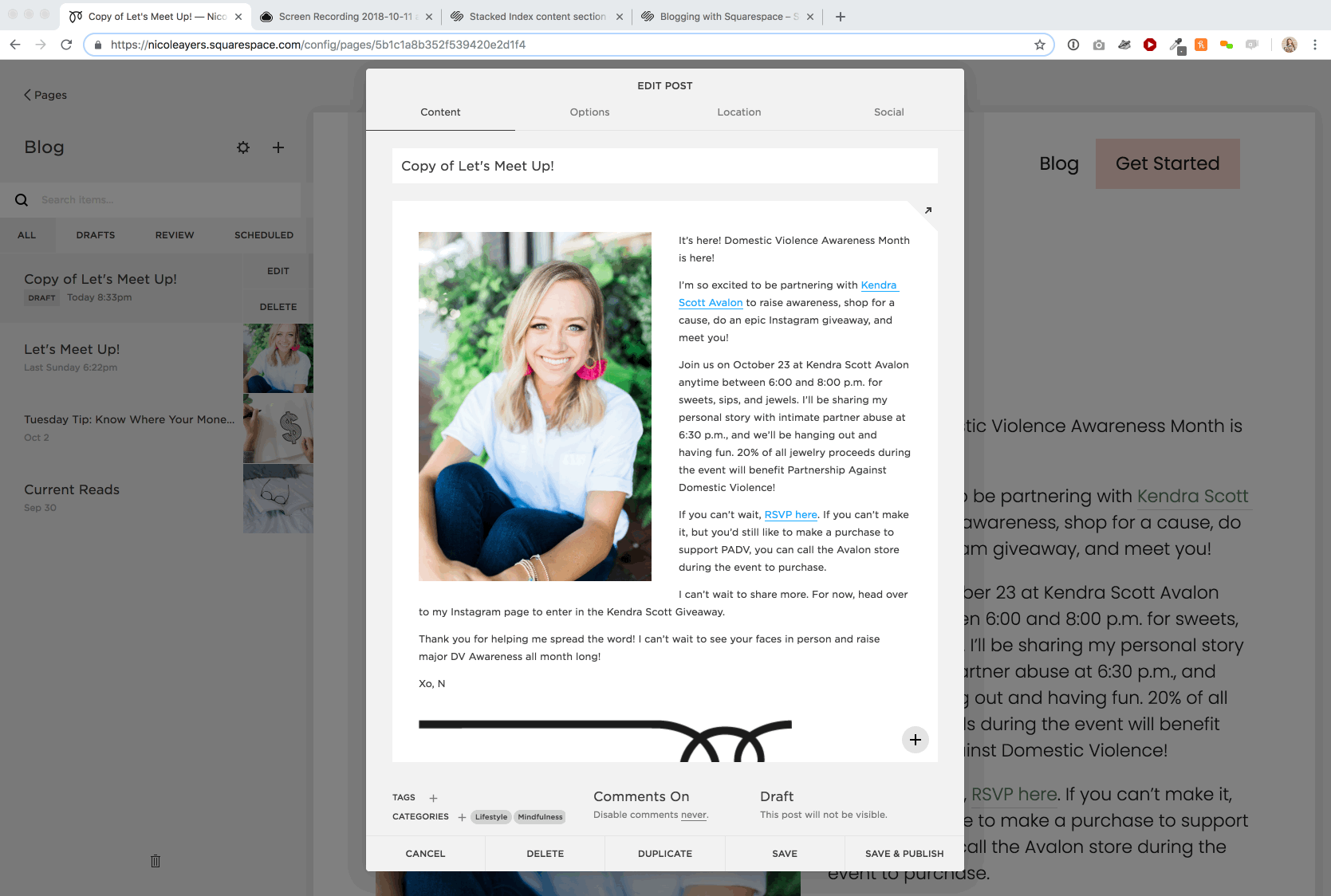Click the trash icon below the blog list
The height and width of the screenshot is (896, 1331).
tap(156, 861)
